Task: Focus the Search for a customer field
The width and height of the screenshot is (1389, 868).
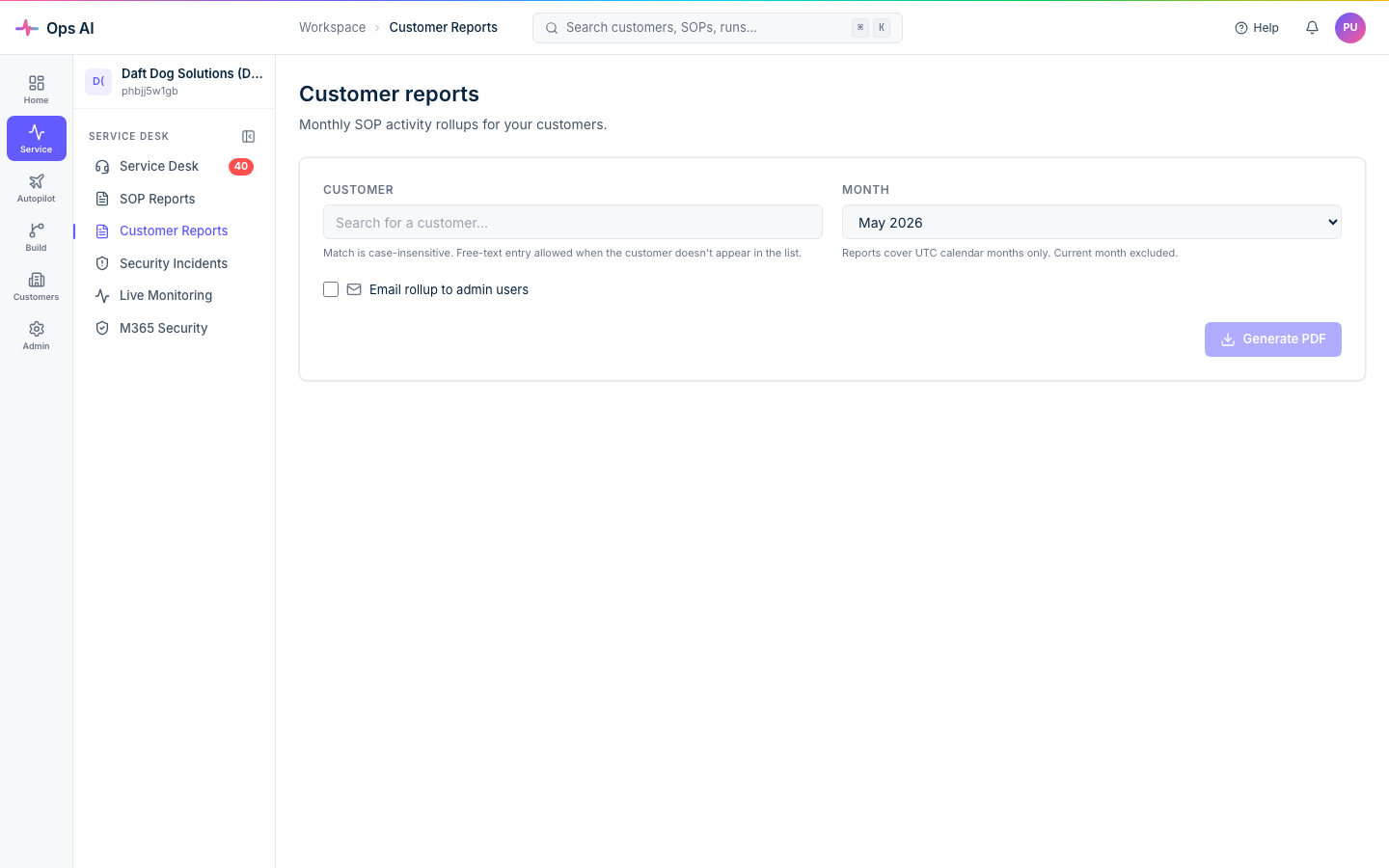Action: (573, 222)
